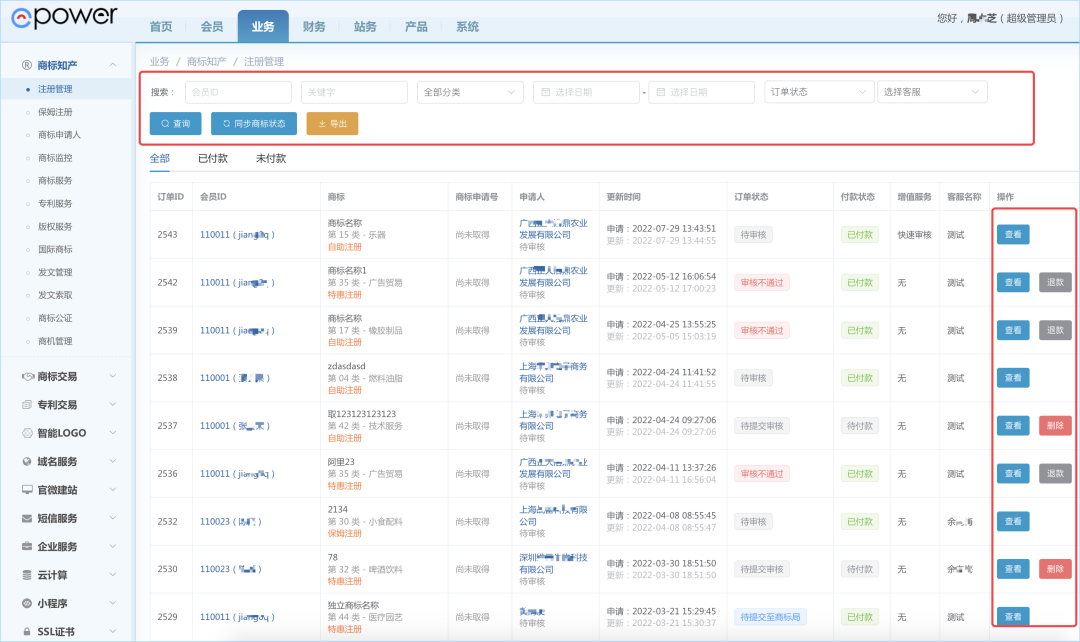
Task: Click 删除 for order 2530
Action: point(1055,569)
